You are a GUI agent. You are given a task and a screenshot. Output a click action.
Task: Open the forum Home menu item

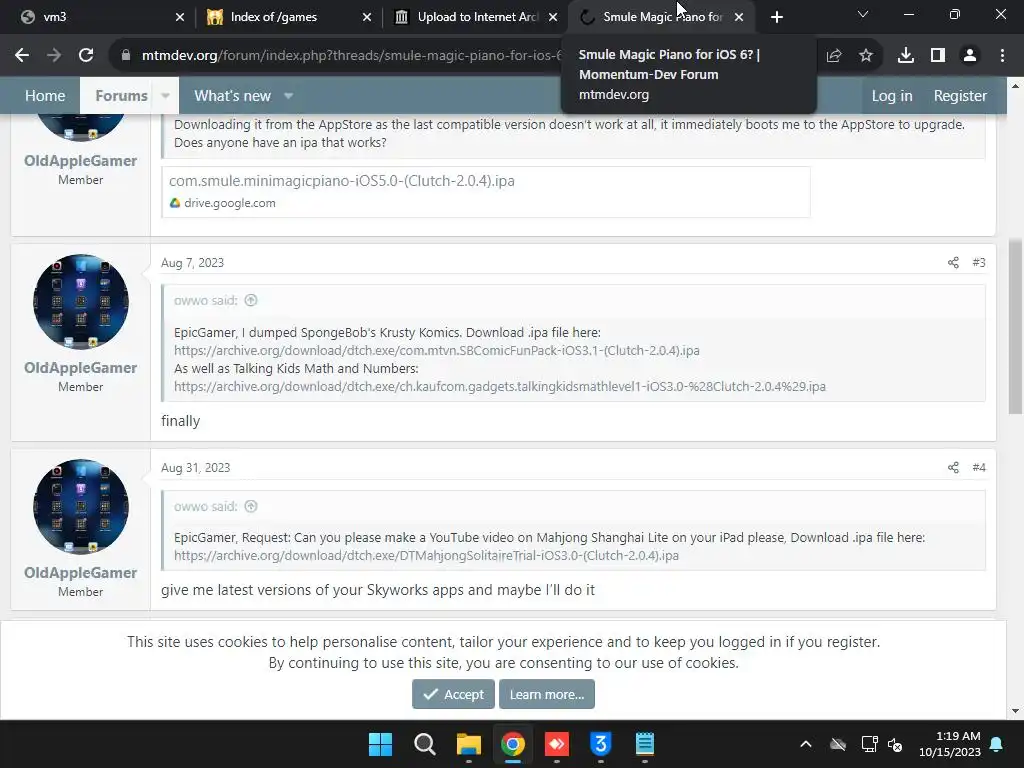coord(45,96)
